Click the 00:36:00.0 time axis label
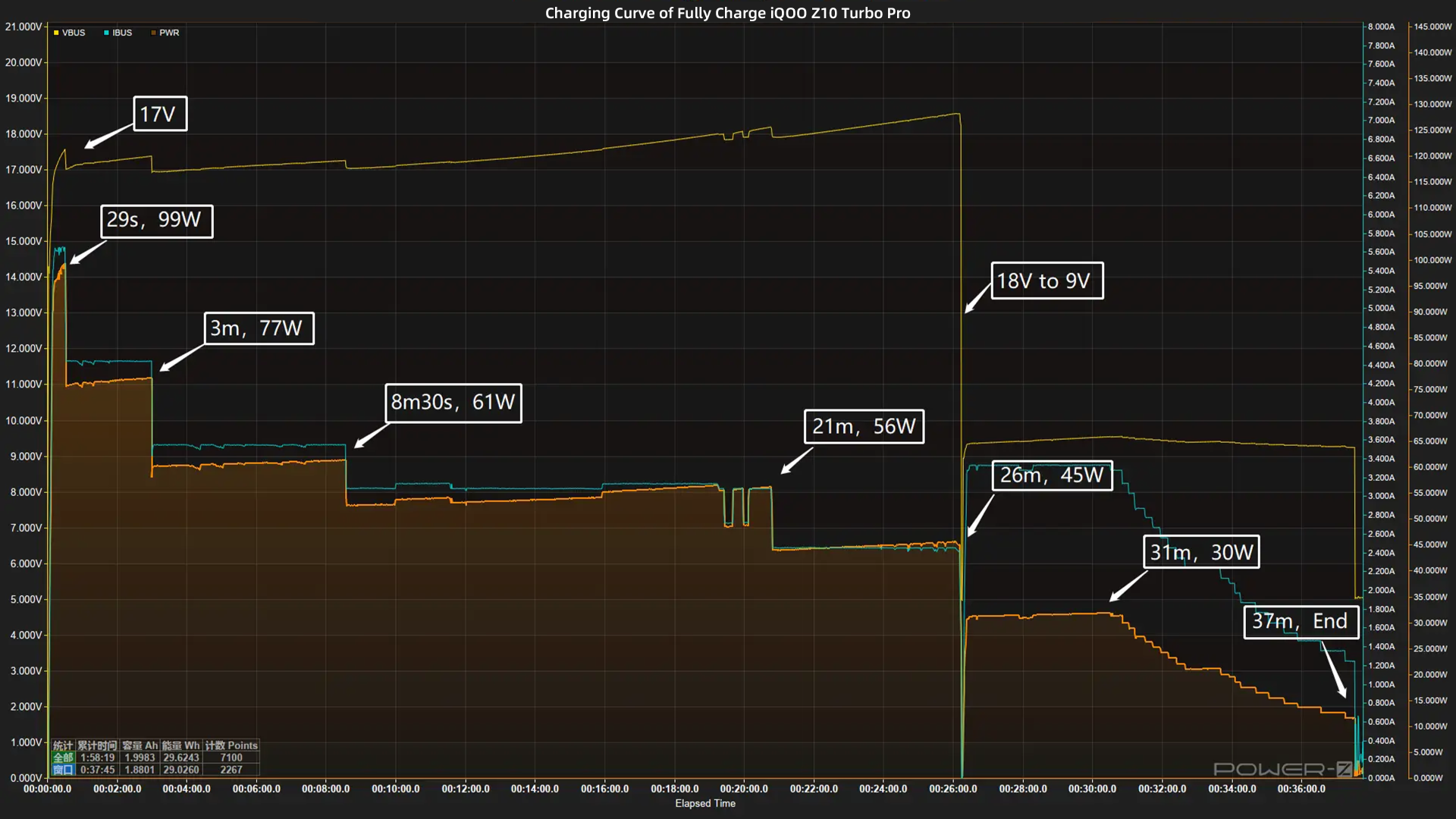1456x819 pixels. (1301, 789)
